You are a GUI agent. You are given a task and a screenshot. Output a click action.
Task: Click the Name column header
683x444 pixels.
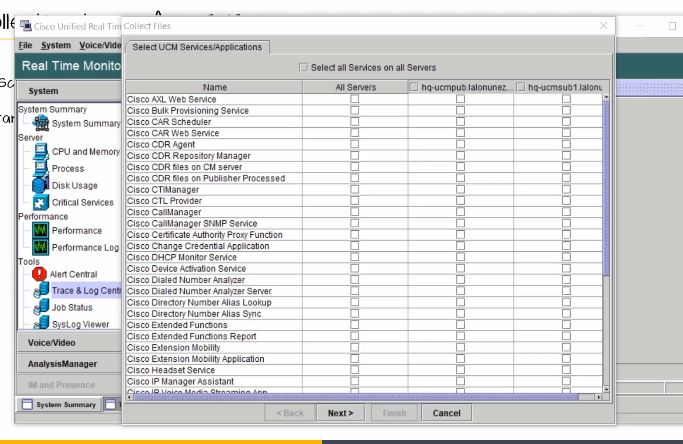coord(214,87)
